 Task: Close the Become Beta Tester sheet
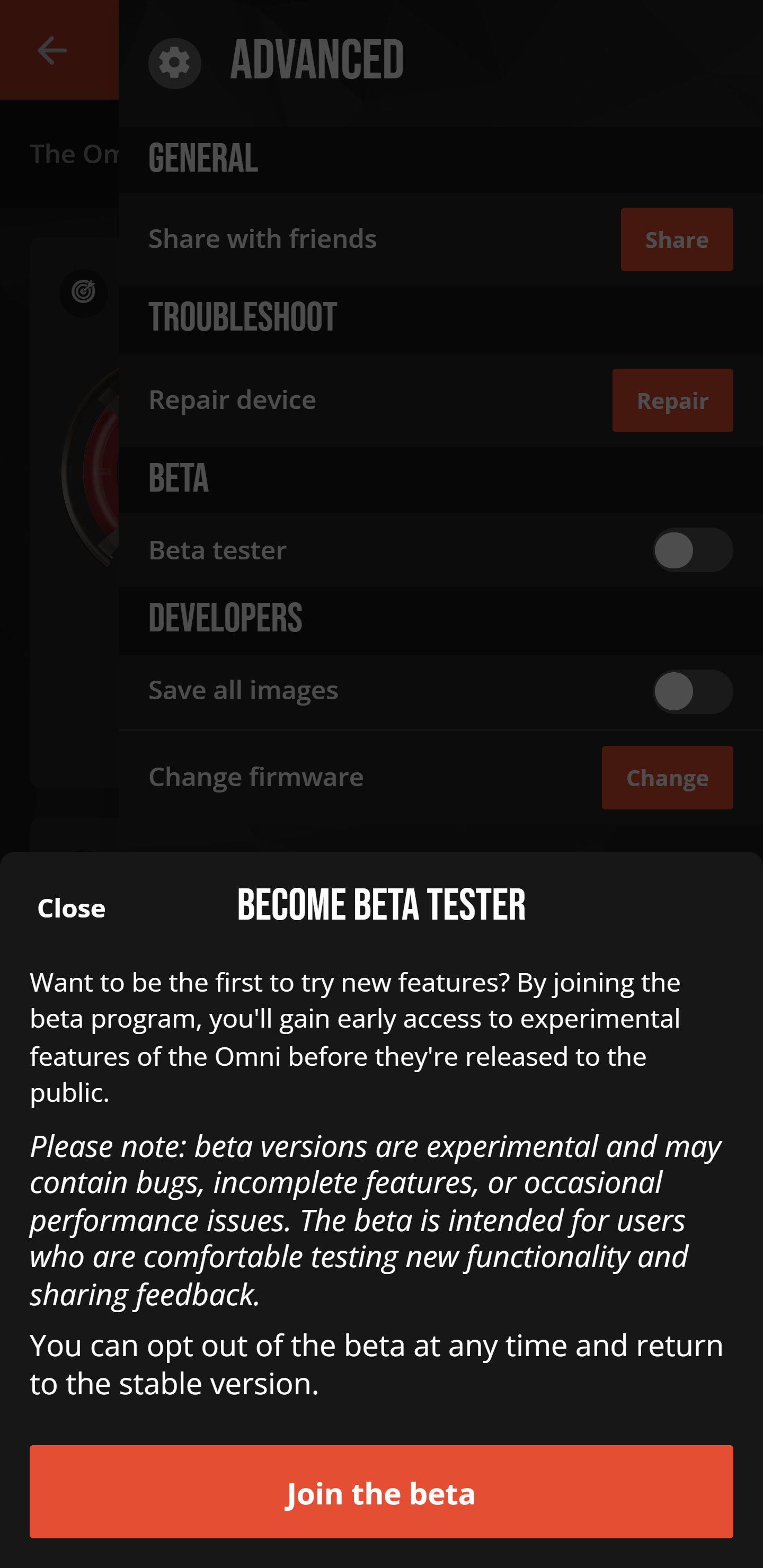click(x=71, y=908)
